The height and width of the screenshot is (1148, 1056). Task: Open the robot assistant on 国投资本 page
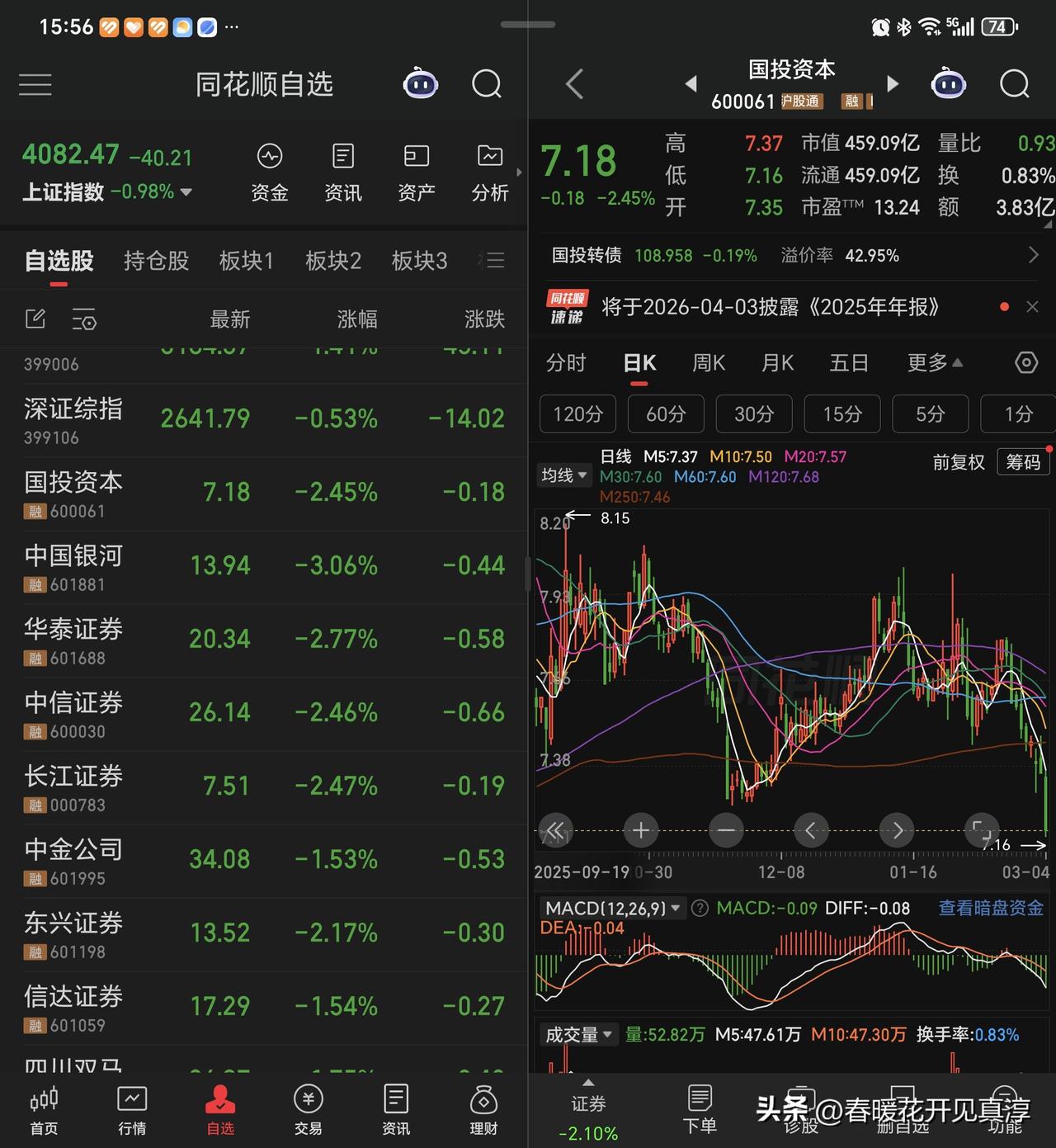pos(949,83)
